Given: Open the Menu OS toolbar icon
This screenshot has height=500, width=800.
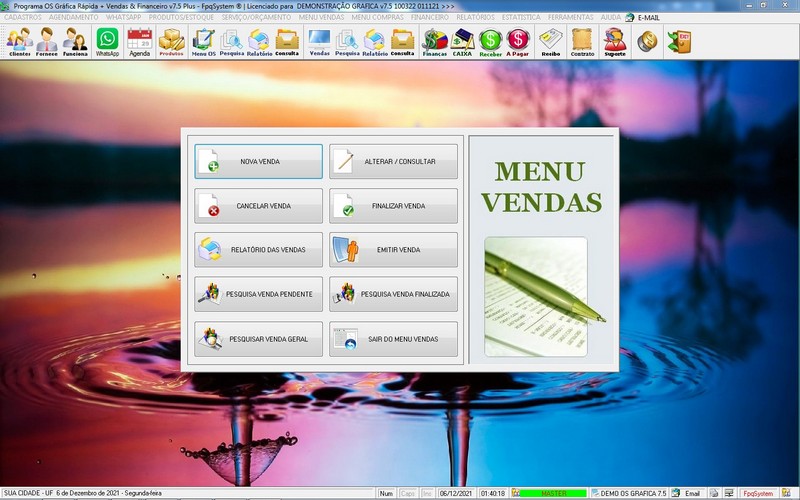Looking at the screenshot, I should tap(204, 42).
